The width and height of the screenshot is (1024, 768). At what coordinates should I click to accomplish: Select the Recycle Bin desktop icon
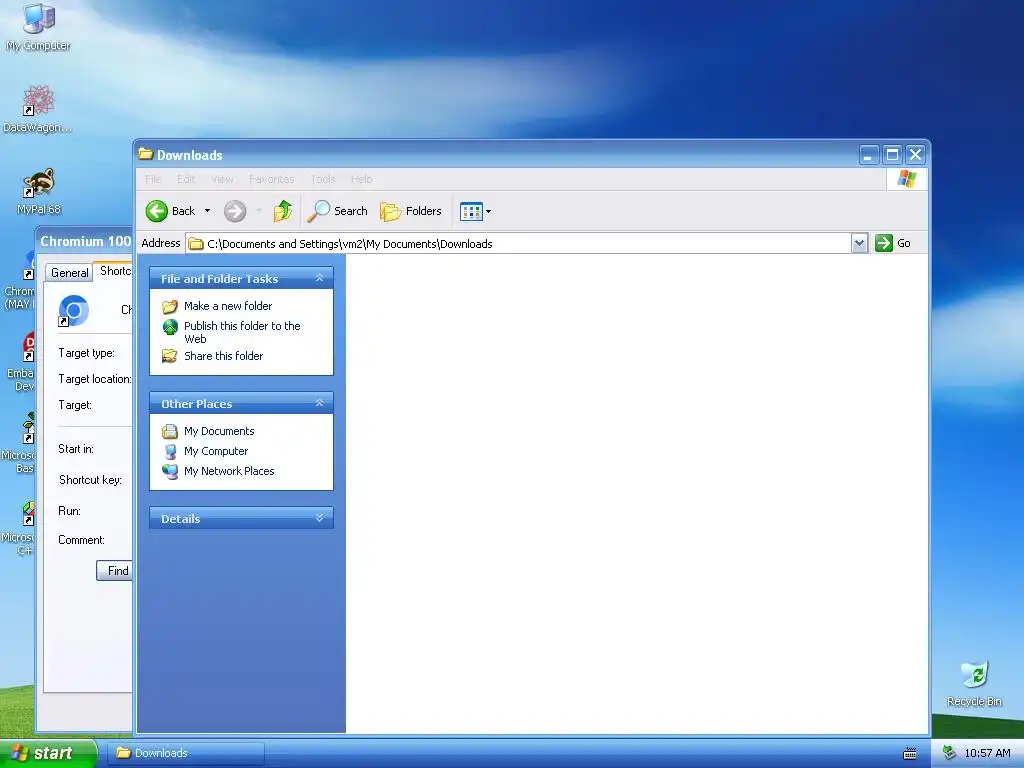[974, 683]
